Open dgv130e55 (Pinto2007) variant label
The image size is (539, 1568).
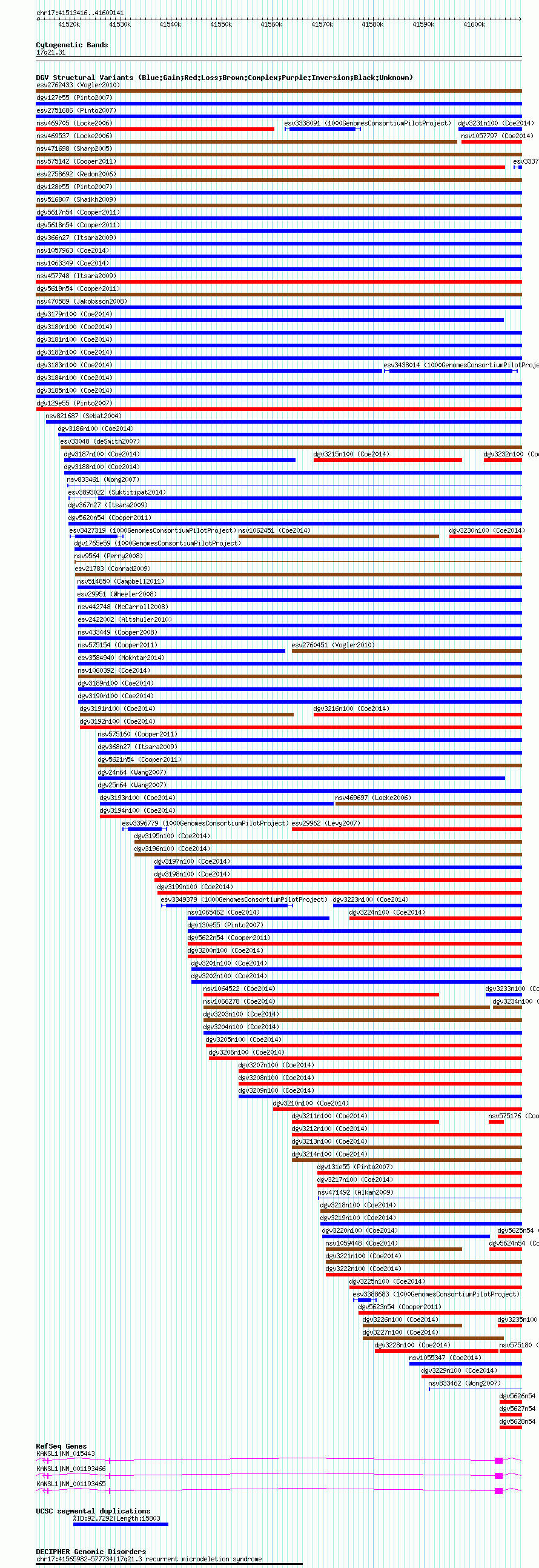[x=225, y=926]
